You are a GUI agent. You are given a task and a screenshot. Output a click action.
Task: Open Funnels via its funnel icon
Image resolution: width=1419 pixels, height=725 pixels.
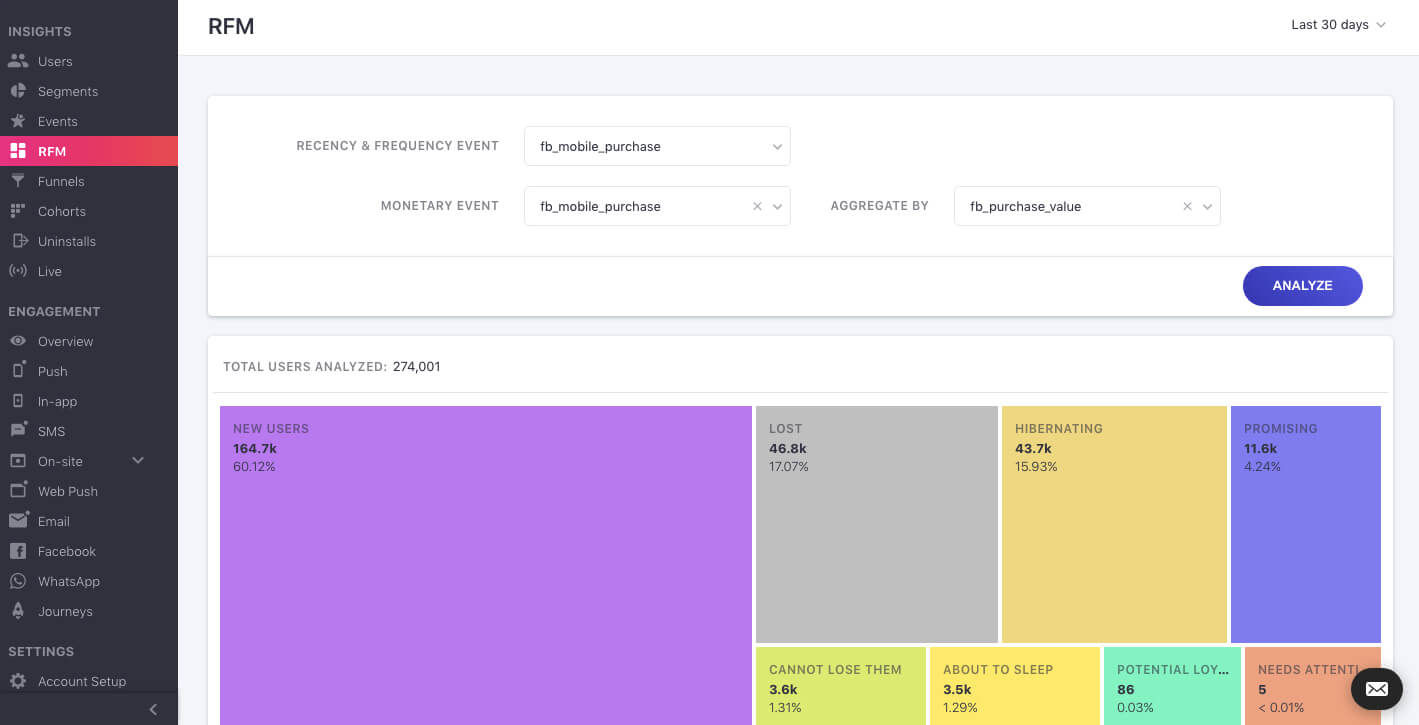pyautogui.click(x=18, y=181)
